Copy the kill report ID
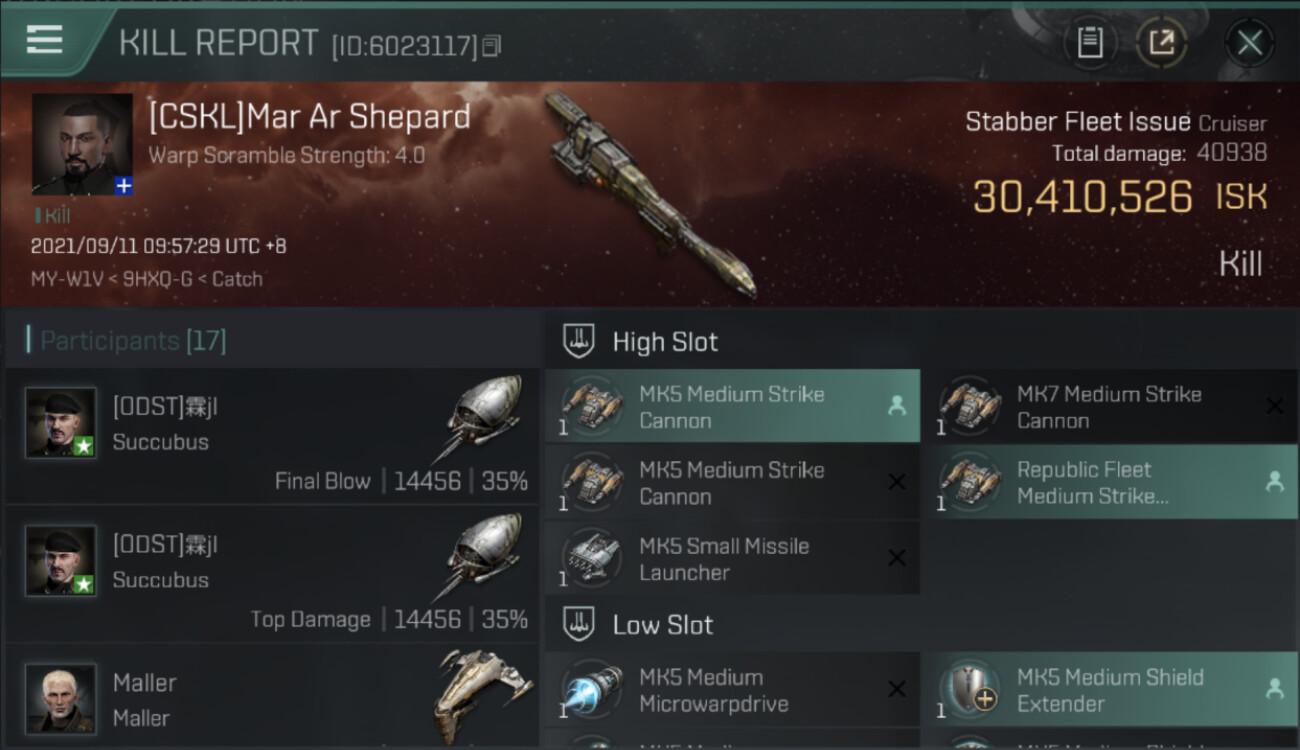The image size is (1300, 750). click(491, 46)
